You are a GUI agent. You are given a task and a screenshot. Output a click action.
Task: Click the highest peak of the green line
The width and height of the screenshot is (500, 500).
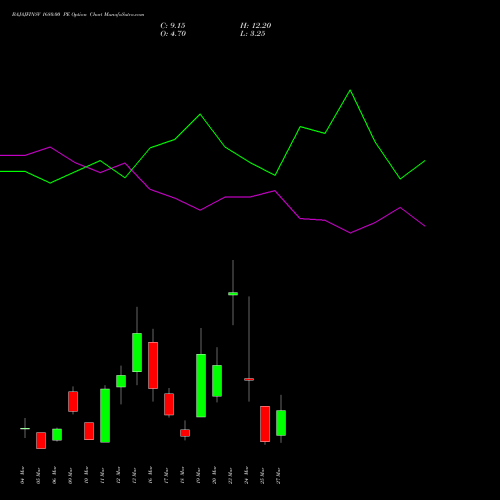pos(350,90)
